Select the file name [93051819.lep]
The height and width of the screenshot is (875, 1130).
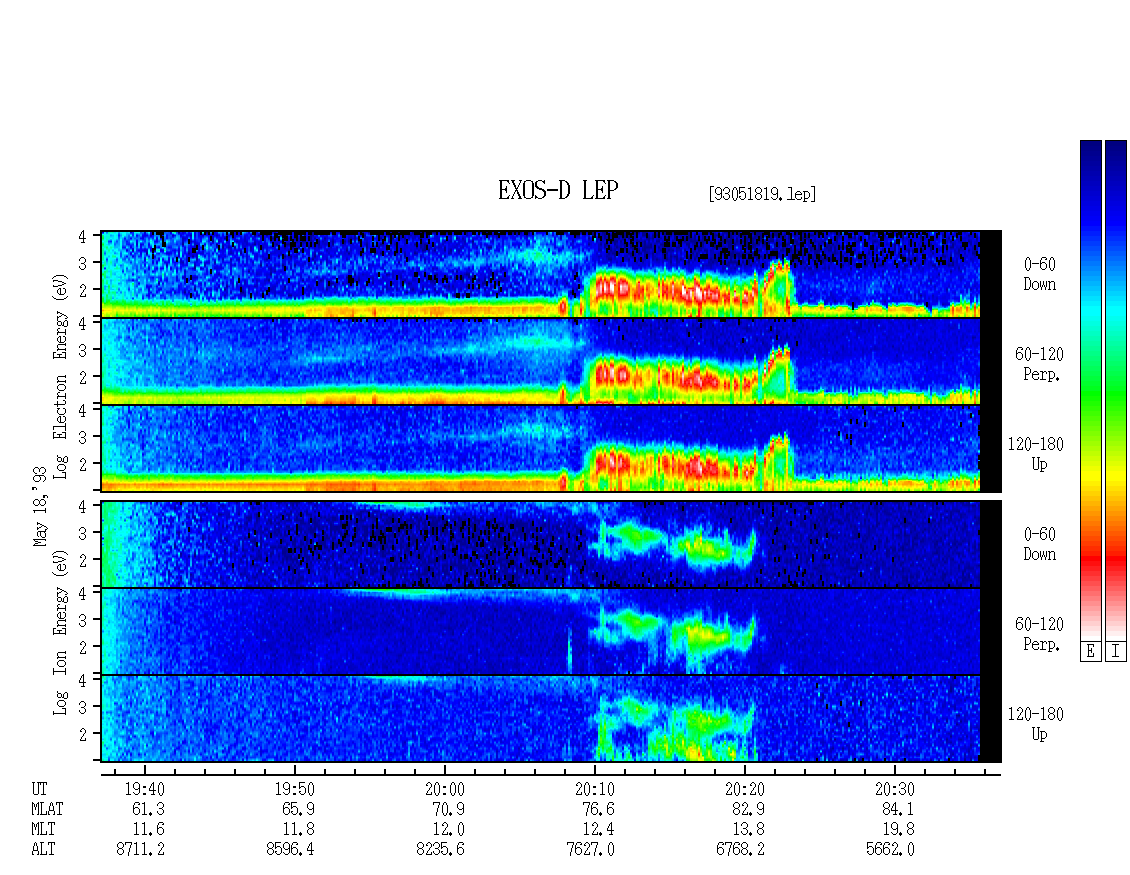click(x=762, y=194)
